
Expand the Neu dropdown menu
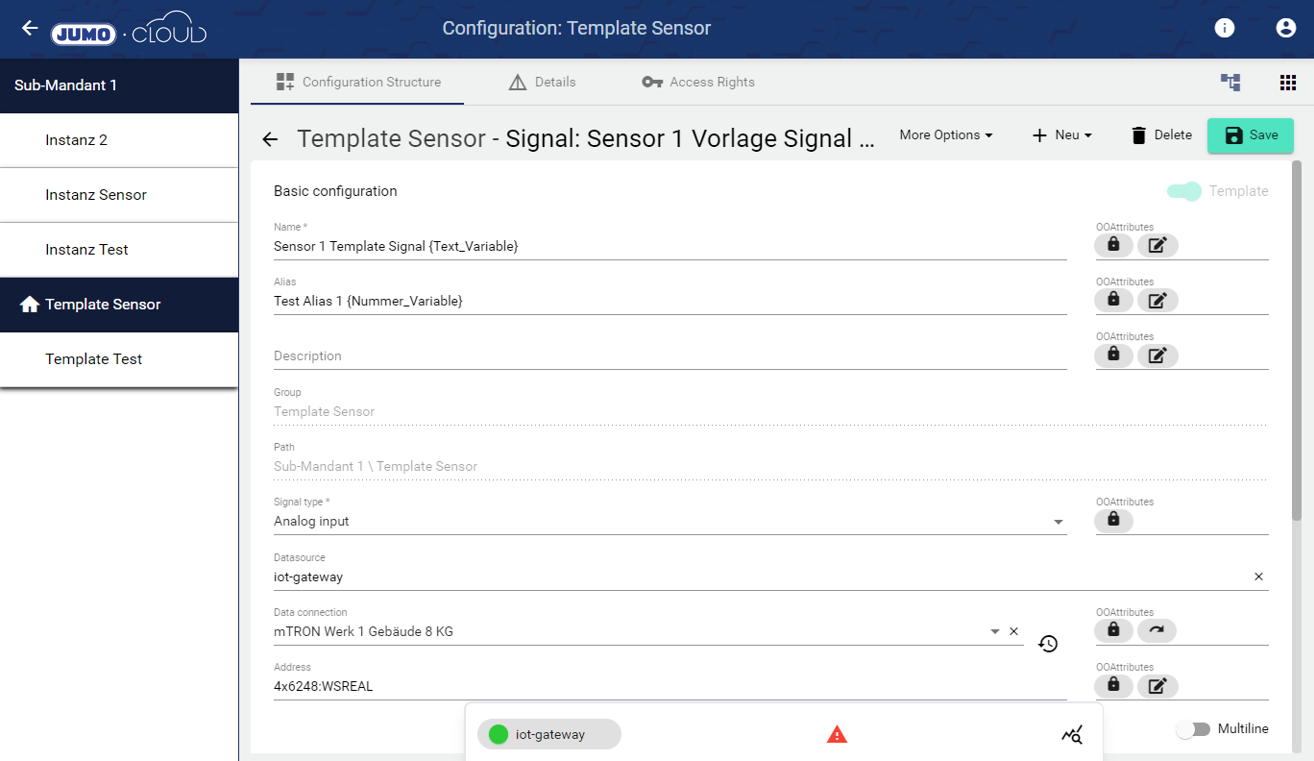tap(1062, 135)
